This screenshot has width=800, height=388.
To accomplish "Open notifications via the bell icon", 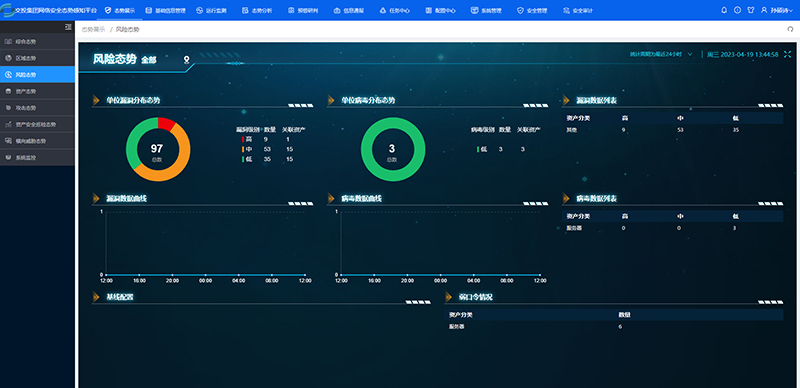I will point(723,10).
